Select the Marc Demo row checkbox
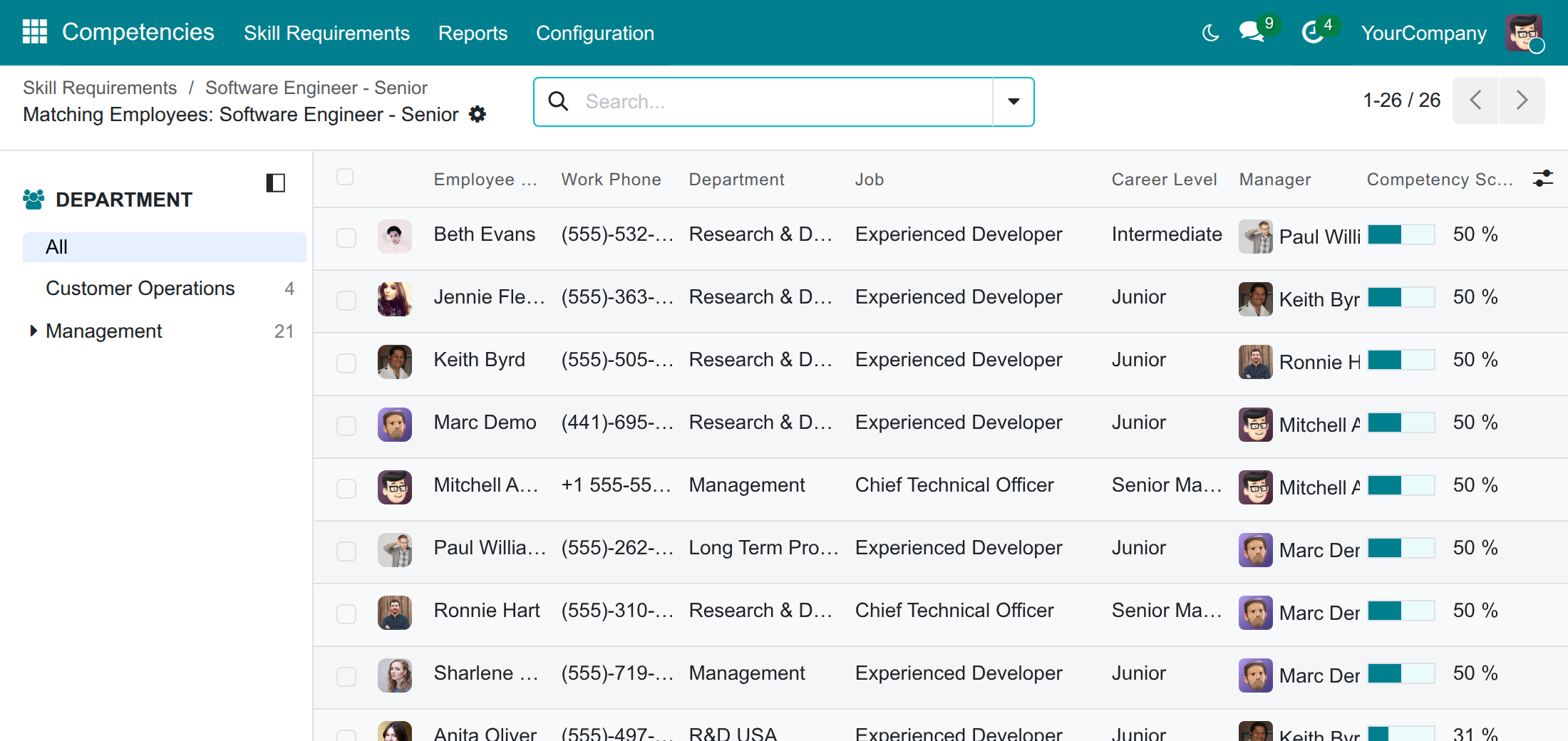Screen dimensions: 1568x741 click(346, 425)
